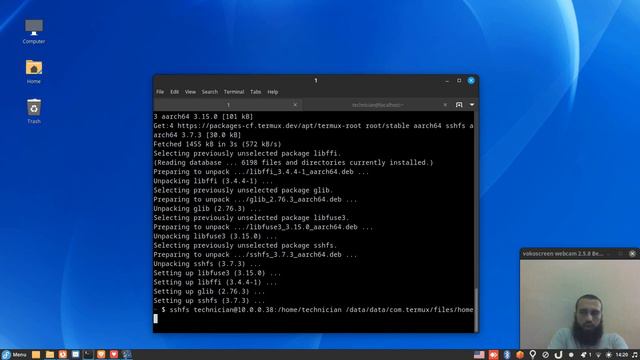The width and height of the screenshot is (640, 360).
Task: Open the Search menu in the terminal
Action: click(x=210, y=92)
